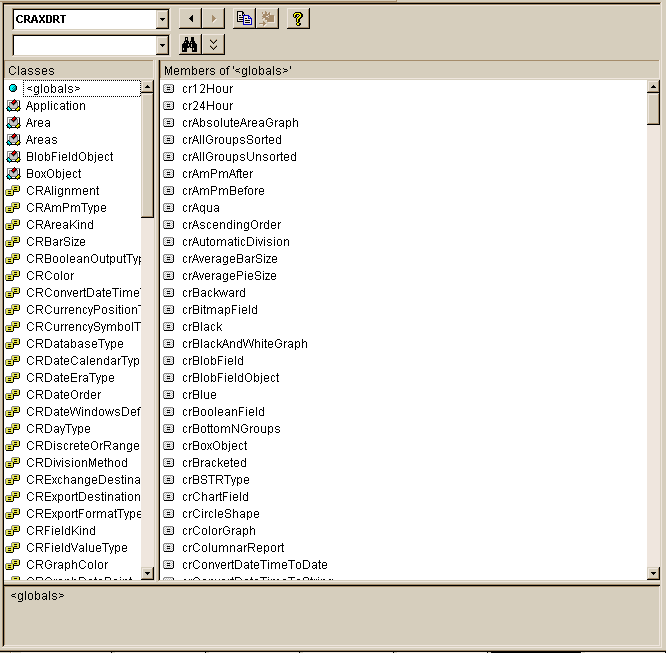Choose CRCurrencyPositionType class entry
Screen dimensions: 666x653
pyautogui.click(x=83, y=310)
